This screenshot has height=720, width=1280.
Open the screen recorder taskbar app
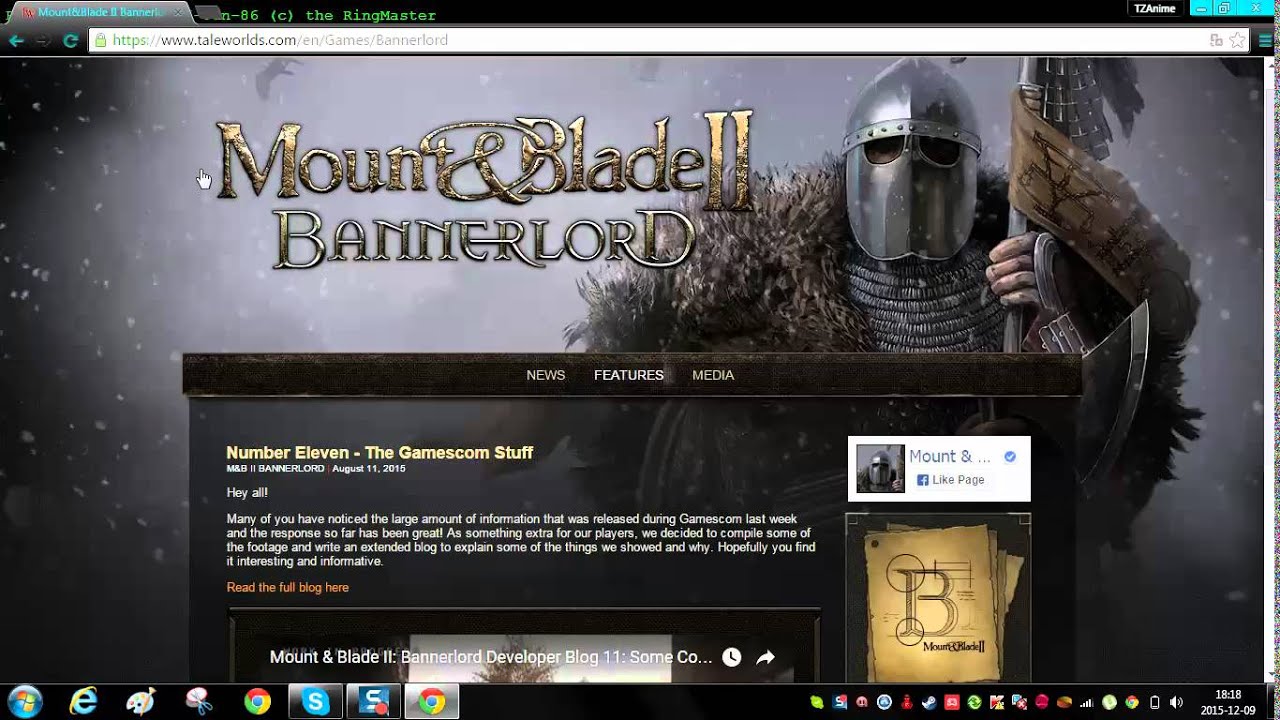tap(373, 702)
